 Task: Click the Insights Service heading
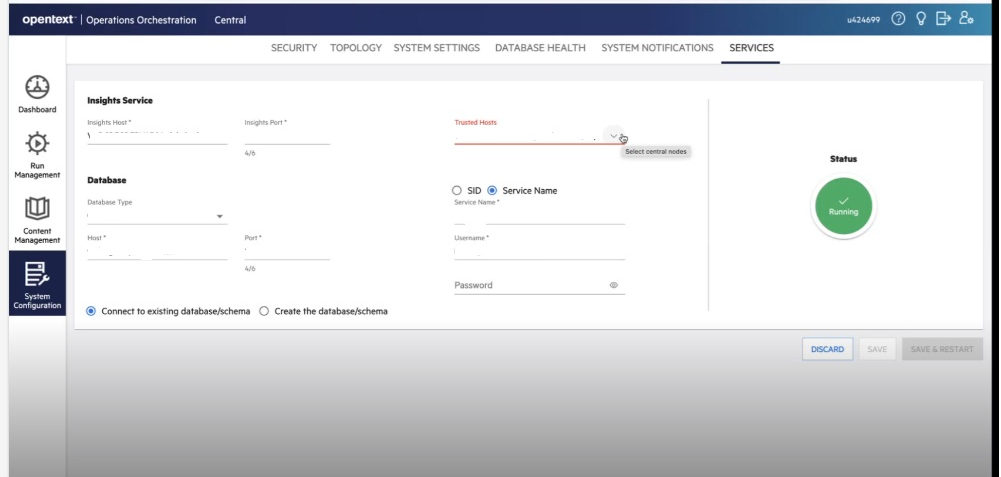120,100
